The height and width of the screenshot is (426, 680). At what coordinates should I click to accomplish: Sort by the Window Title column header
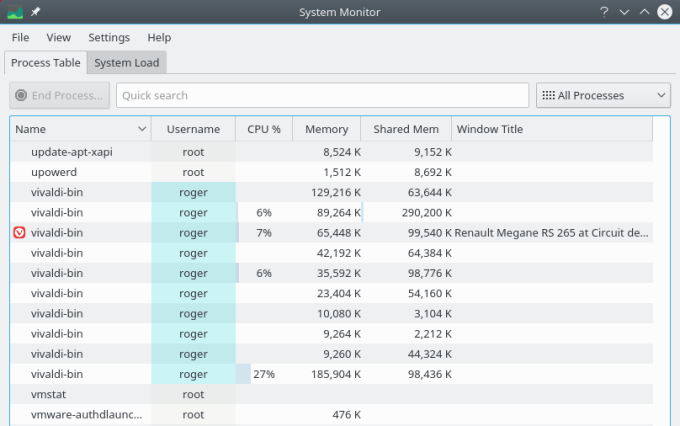[552, 129]
